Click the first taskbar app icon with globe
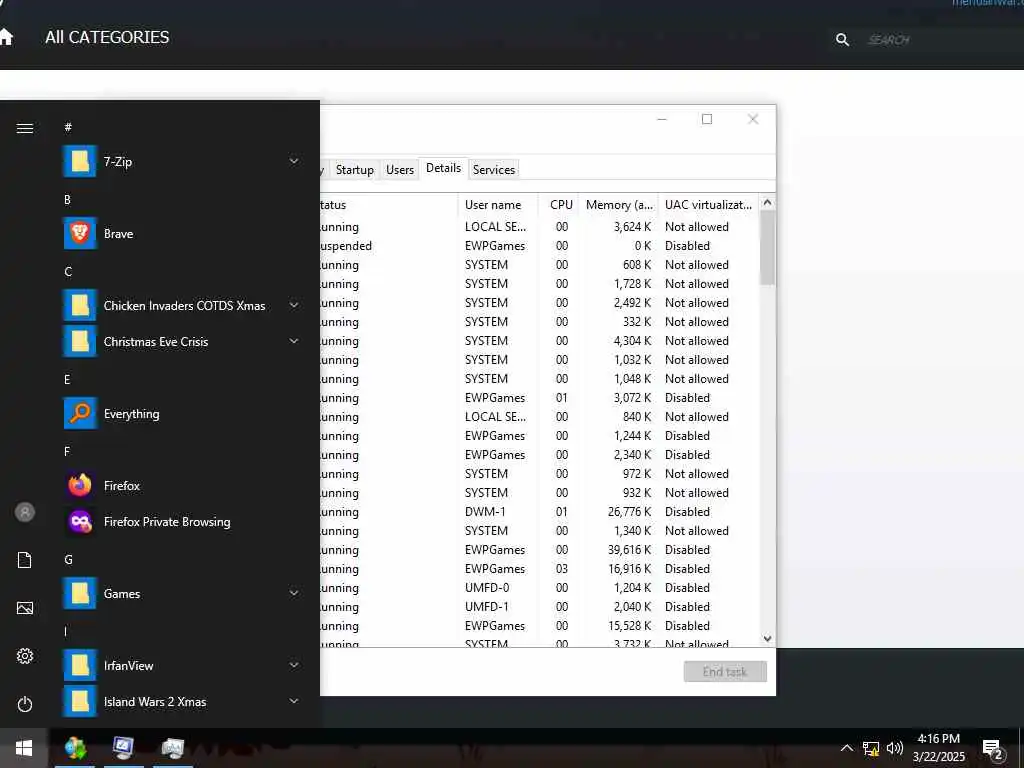The image size is (1024, 768). tap(75, 748)
